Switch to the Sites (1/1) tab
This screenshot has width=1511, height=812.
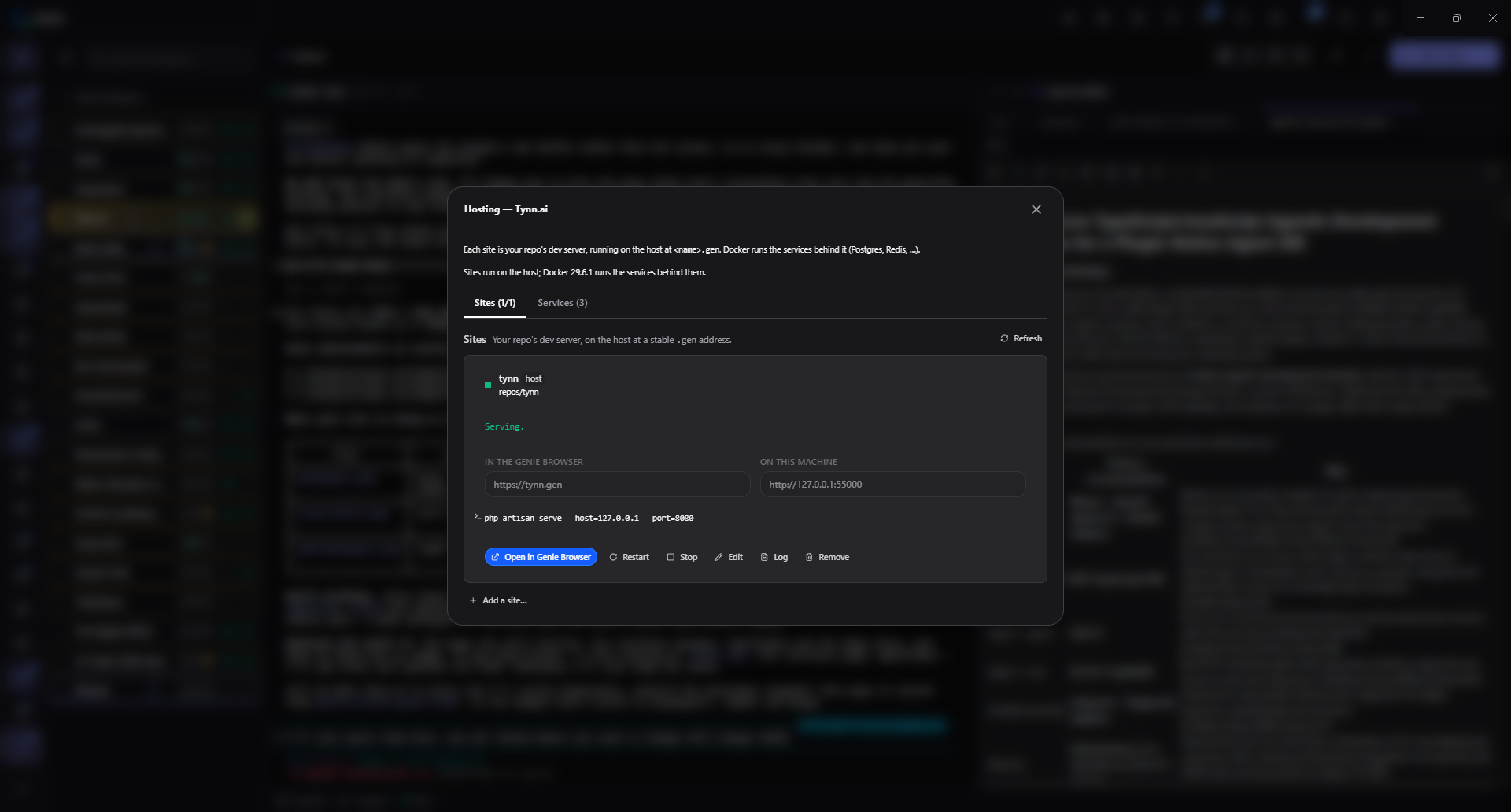pyautogui.click(x=495, y=303)
